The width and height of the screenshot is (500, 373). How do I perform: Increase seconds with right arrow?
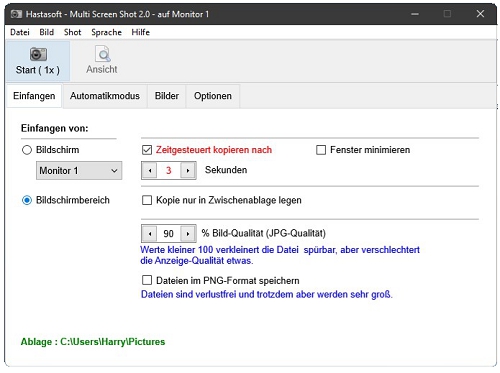point(188,171)
